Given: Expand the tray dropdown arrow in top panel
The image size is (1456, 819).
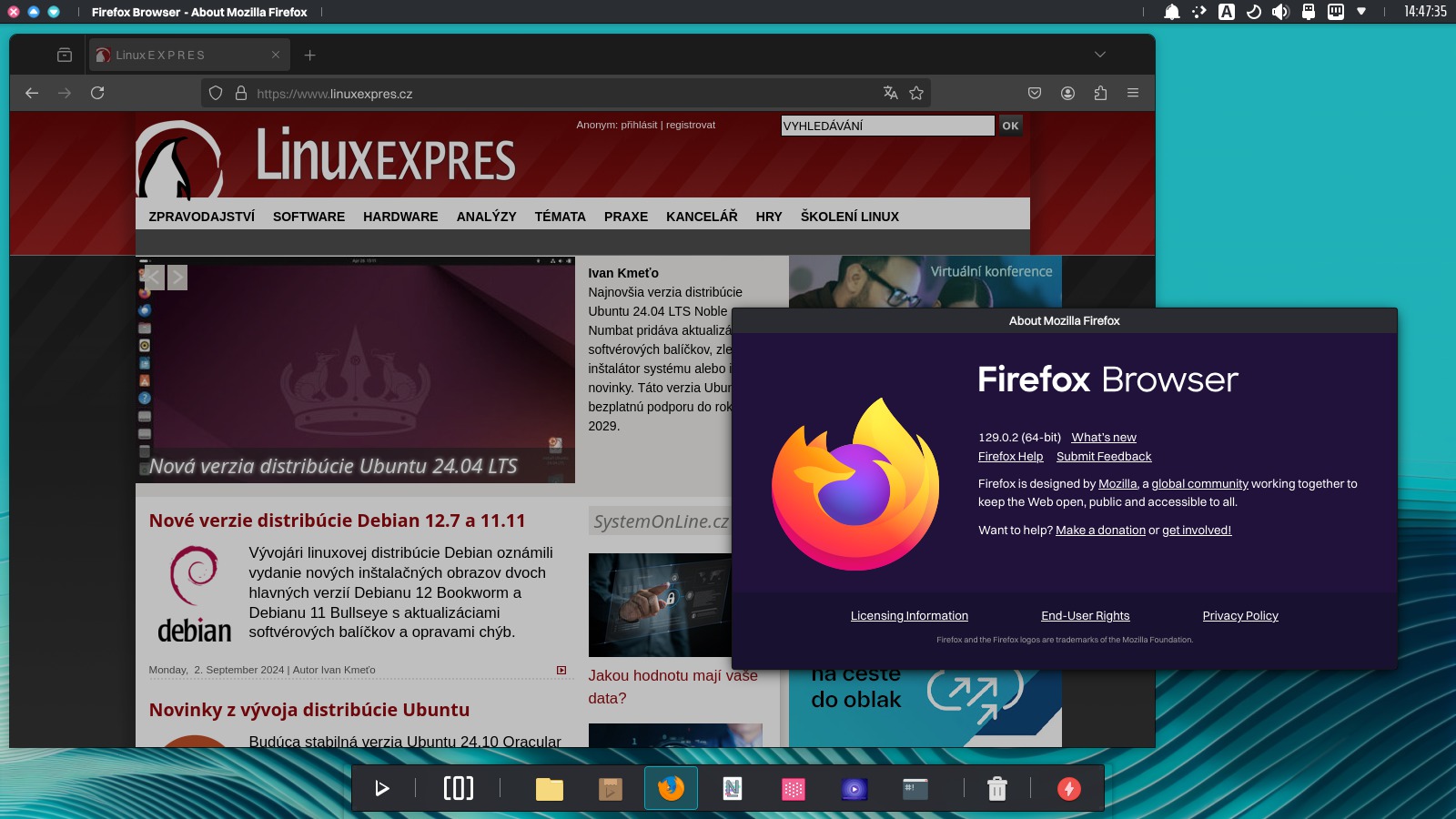Looking at the screenshot, I should (1361, 12).
